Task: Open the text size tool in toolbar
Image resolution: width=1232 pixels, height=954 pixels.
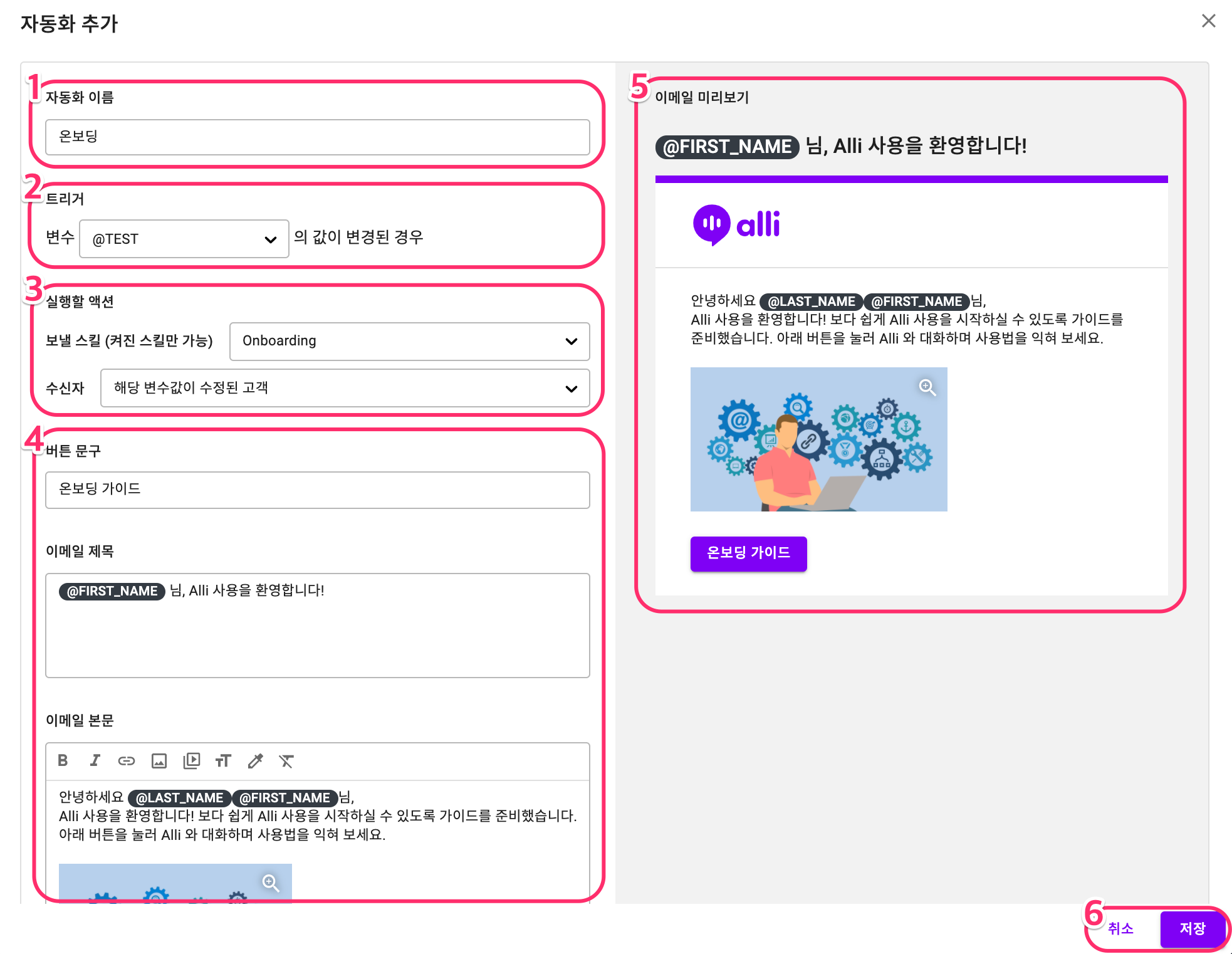Action: pos(223,760)
